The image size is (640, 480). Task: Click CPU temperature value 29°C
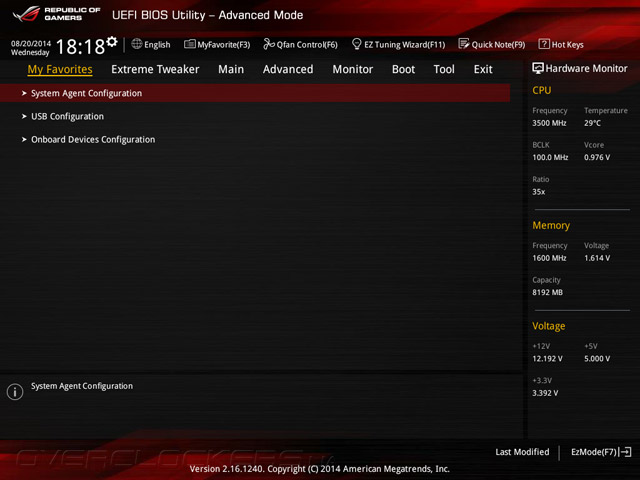click(x=592, y=123)
